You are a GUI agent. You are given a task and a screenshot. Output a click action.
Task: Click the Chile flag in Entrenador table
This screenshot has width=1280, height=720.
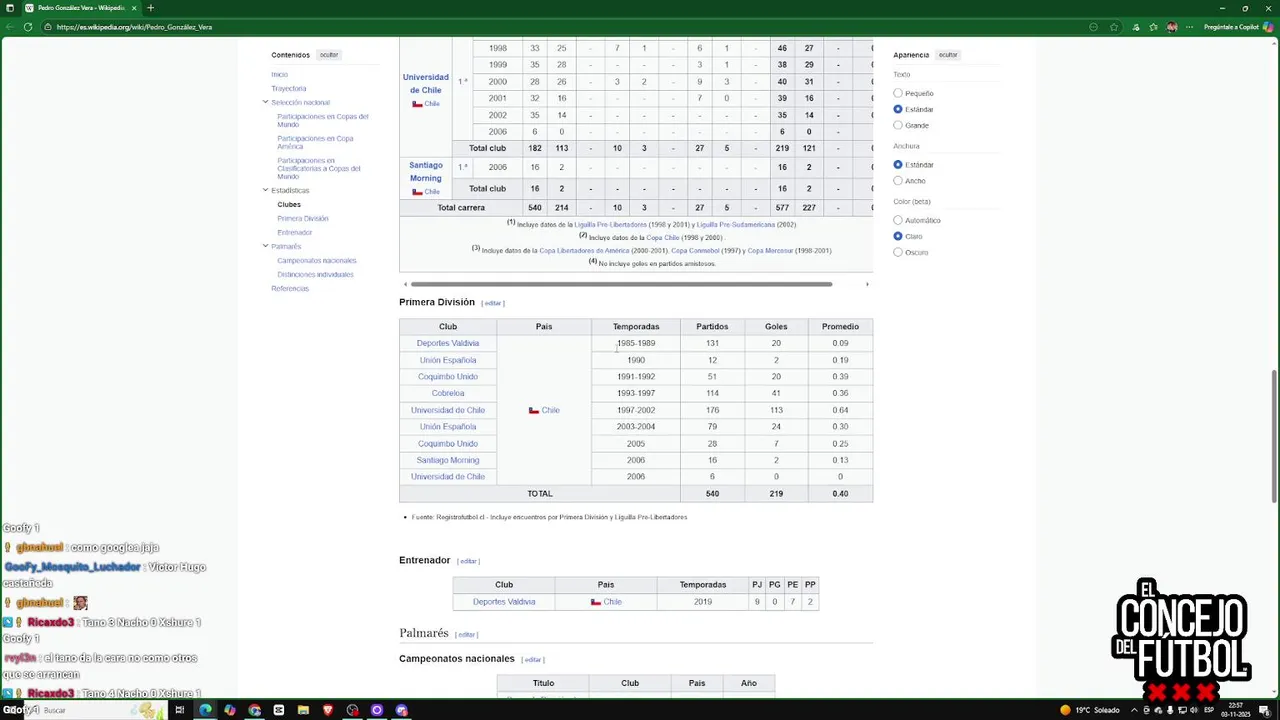coord(595,602)
